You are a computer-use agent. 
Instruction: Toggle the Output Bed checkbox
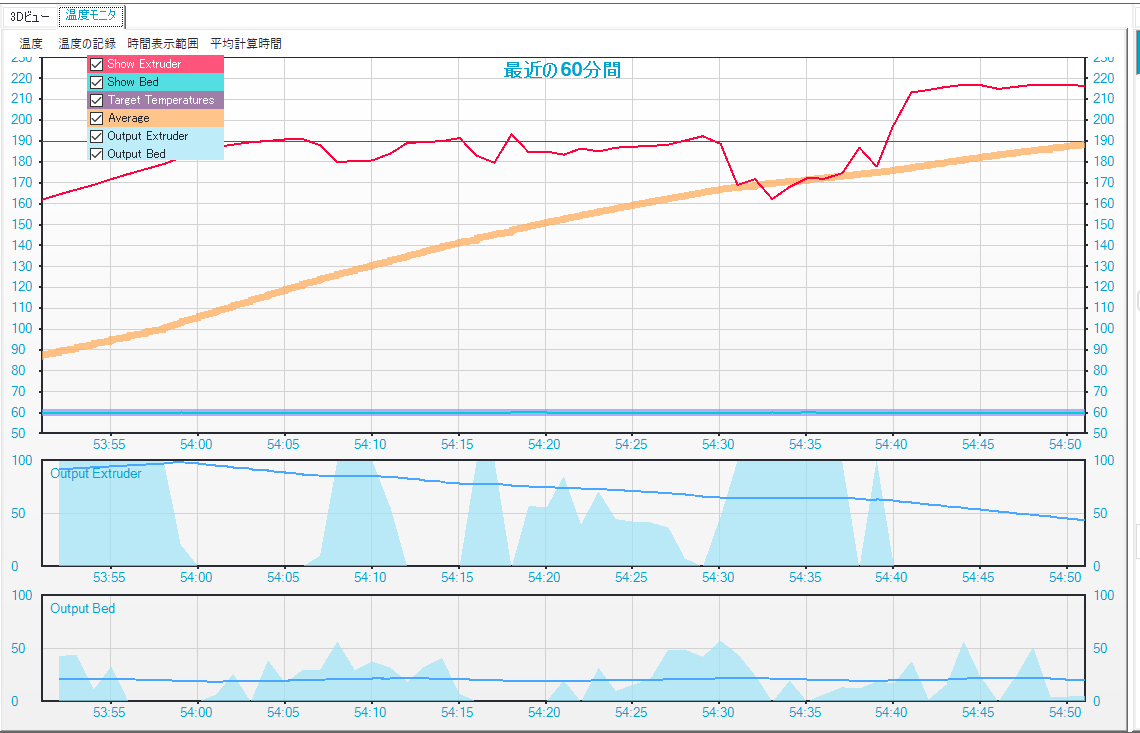96,154
